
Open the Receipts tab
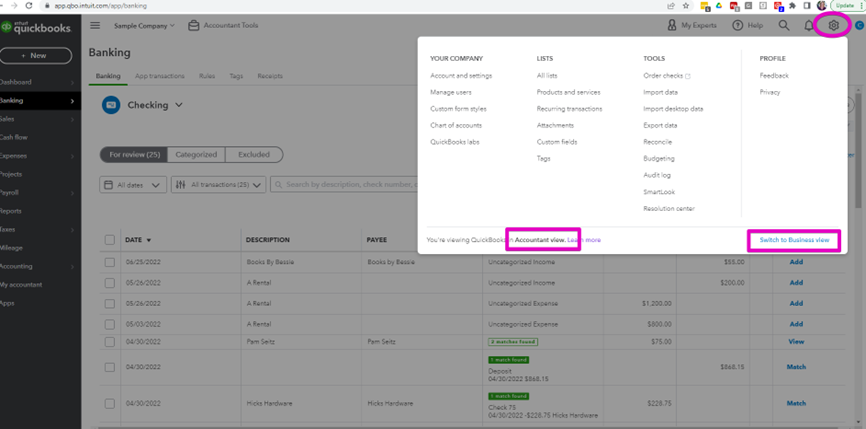pos(270,76)
